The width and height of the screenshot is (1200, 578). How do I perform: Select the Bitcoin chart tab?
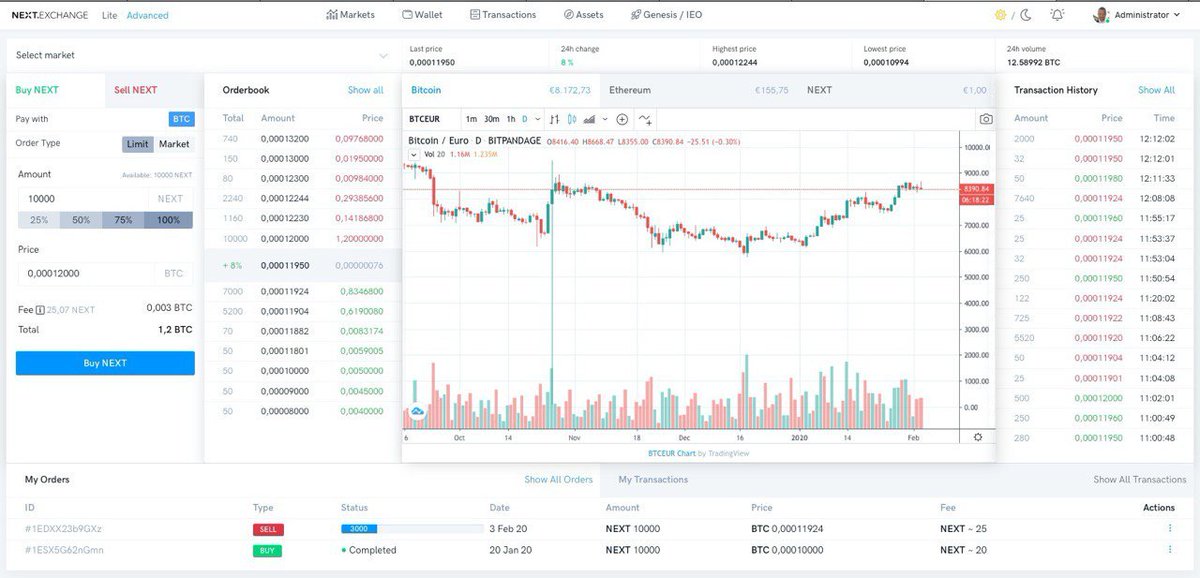[500, 90]
